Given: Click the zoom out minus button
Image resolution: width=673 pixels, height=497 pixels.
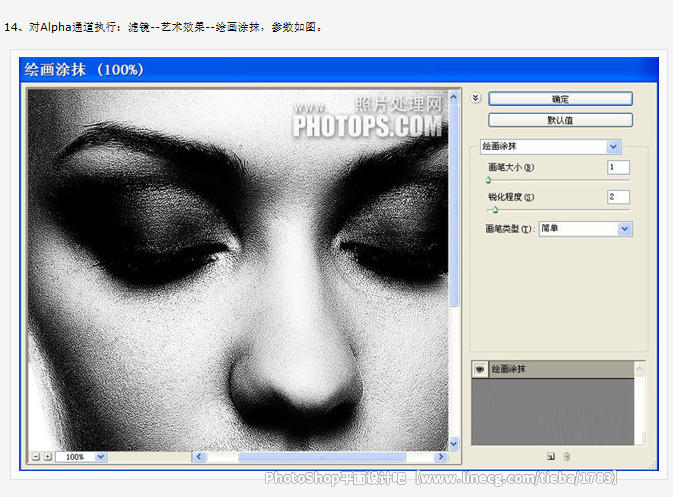Looking at the screenshot, I should point(36,457).
